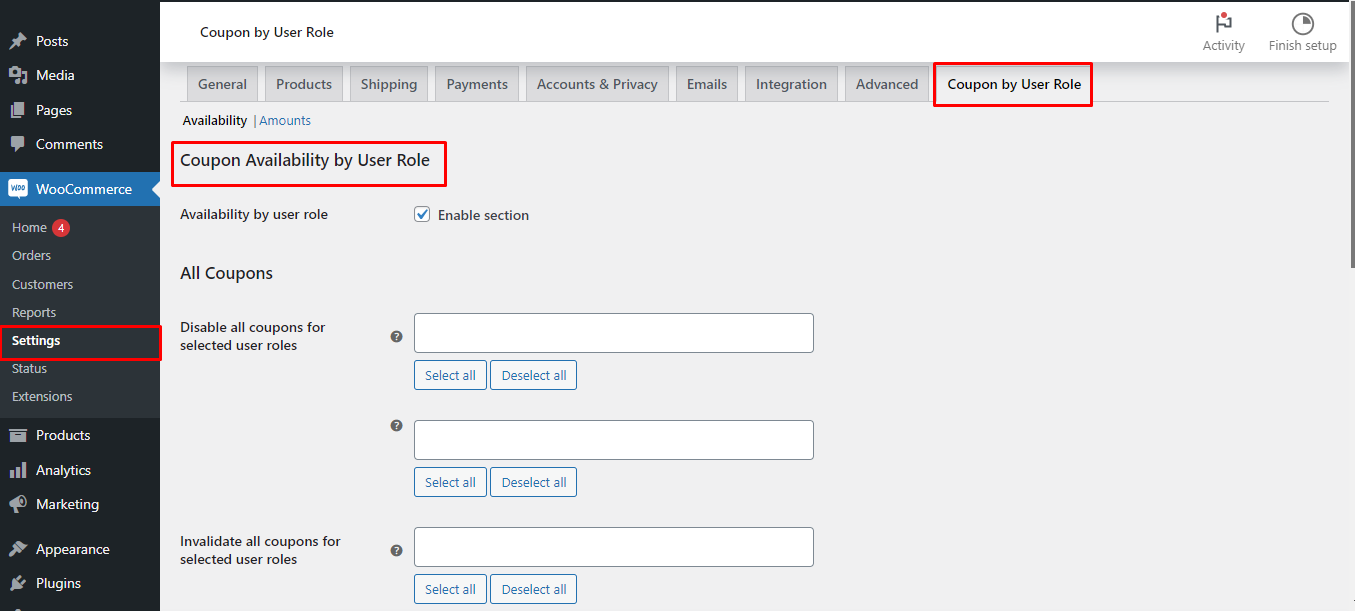Viewport: 1355px width, 611px height.
Task: Open the Finish setup progress icon
Action: [1302, 23]
